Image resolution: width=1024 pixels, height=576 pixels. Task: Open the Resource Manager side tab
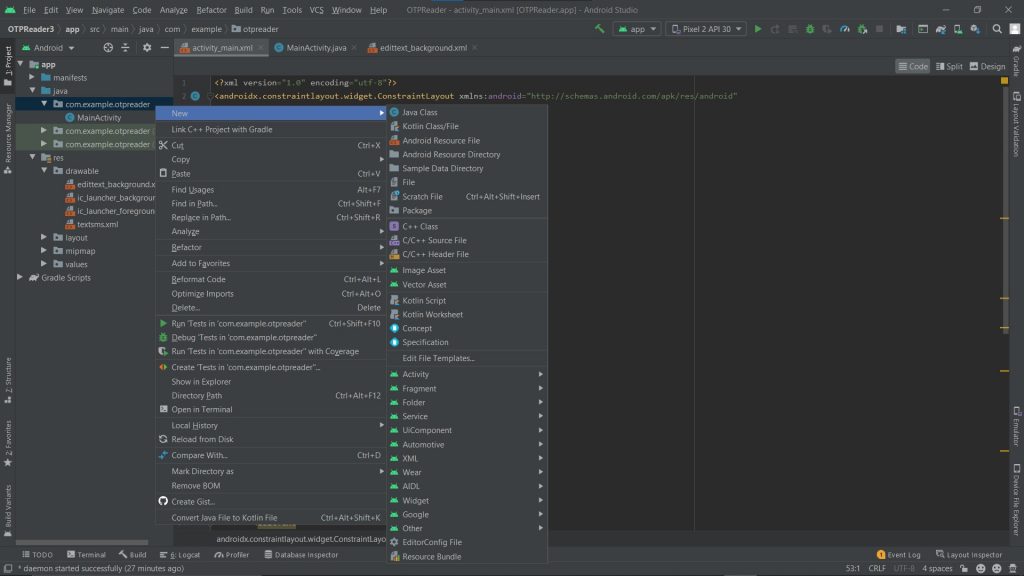(8, 138)
